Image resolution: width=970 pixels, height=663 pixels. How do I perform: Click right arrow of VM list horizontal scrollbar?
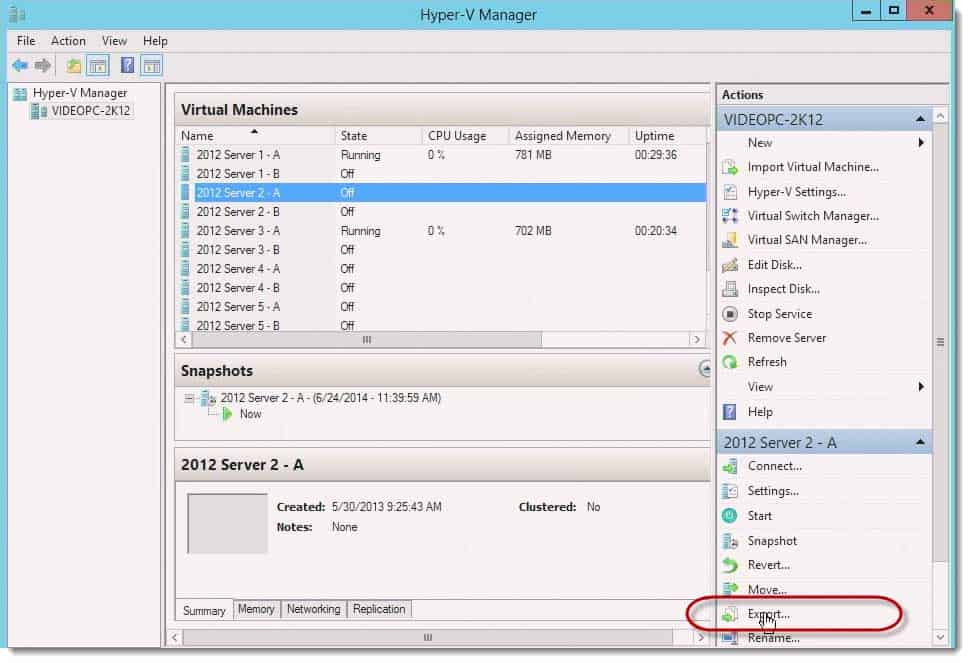pyautogui.click(x=697, y=340)
